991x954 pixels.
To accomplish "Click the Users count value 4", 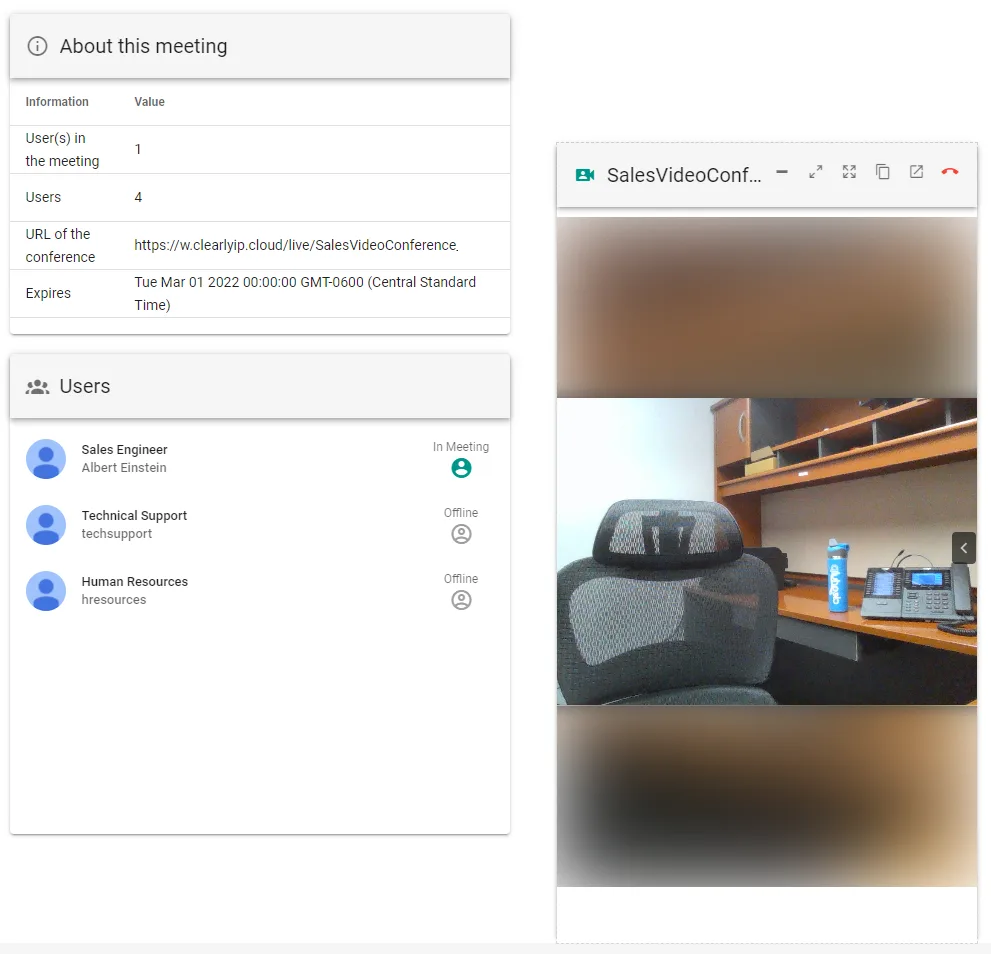I will (138, 197).
